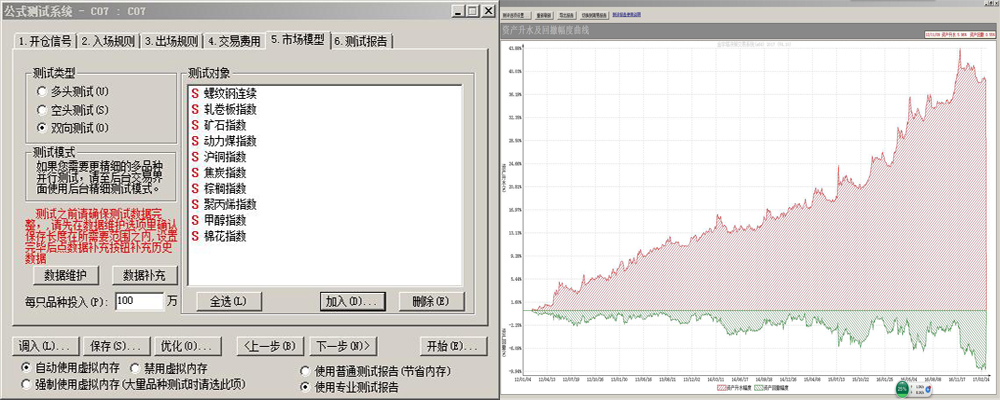The image size is (1000, 400).
Task: Click the green 25% memory widget
Action: [901, 387]
